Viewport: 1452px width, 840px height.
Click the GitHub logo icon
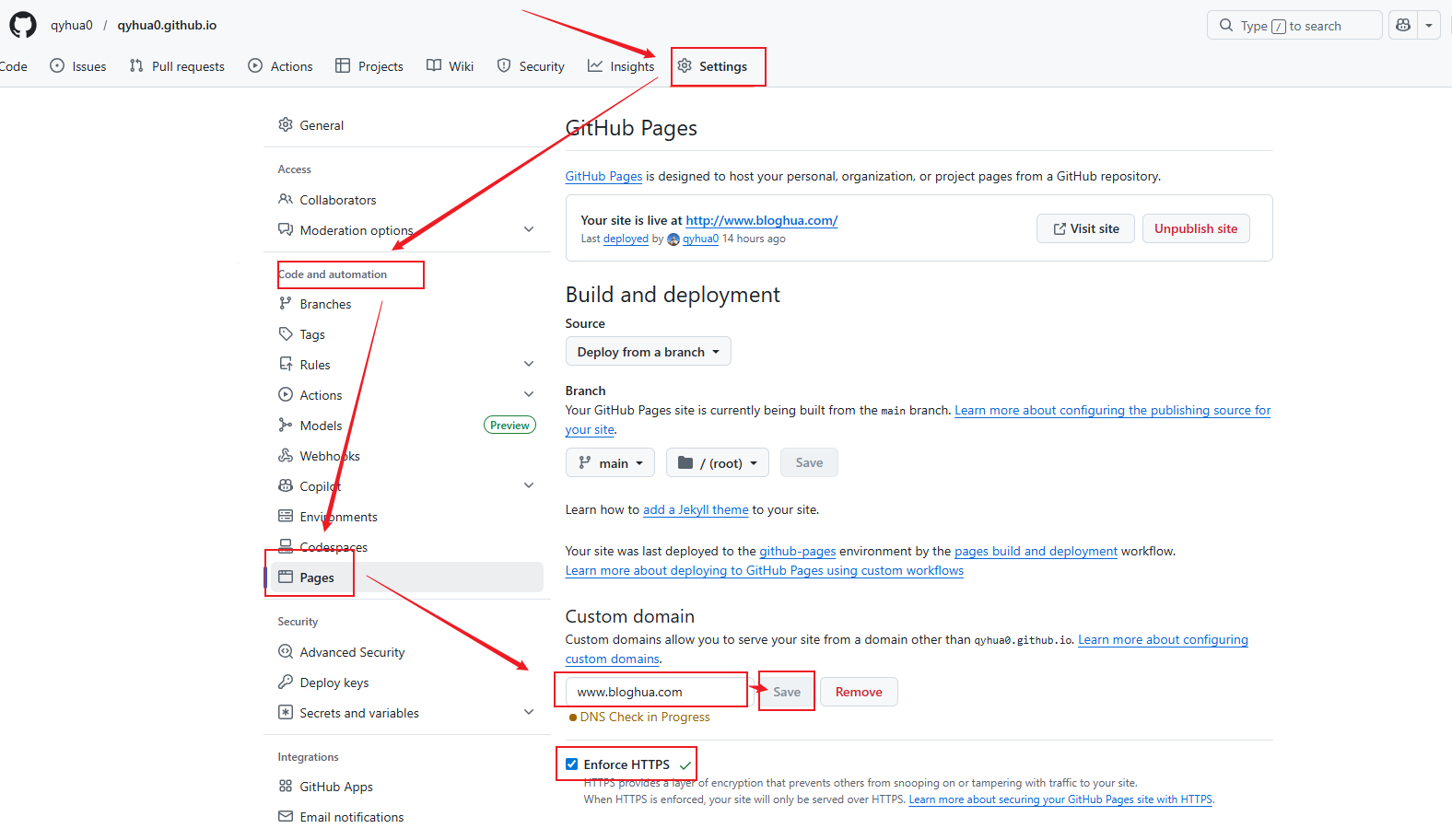[23, 25]
